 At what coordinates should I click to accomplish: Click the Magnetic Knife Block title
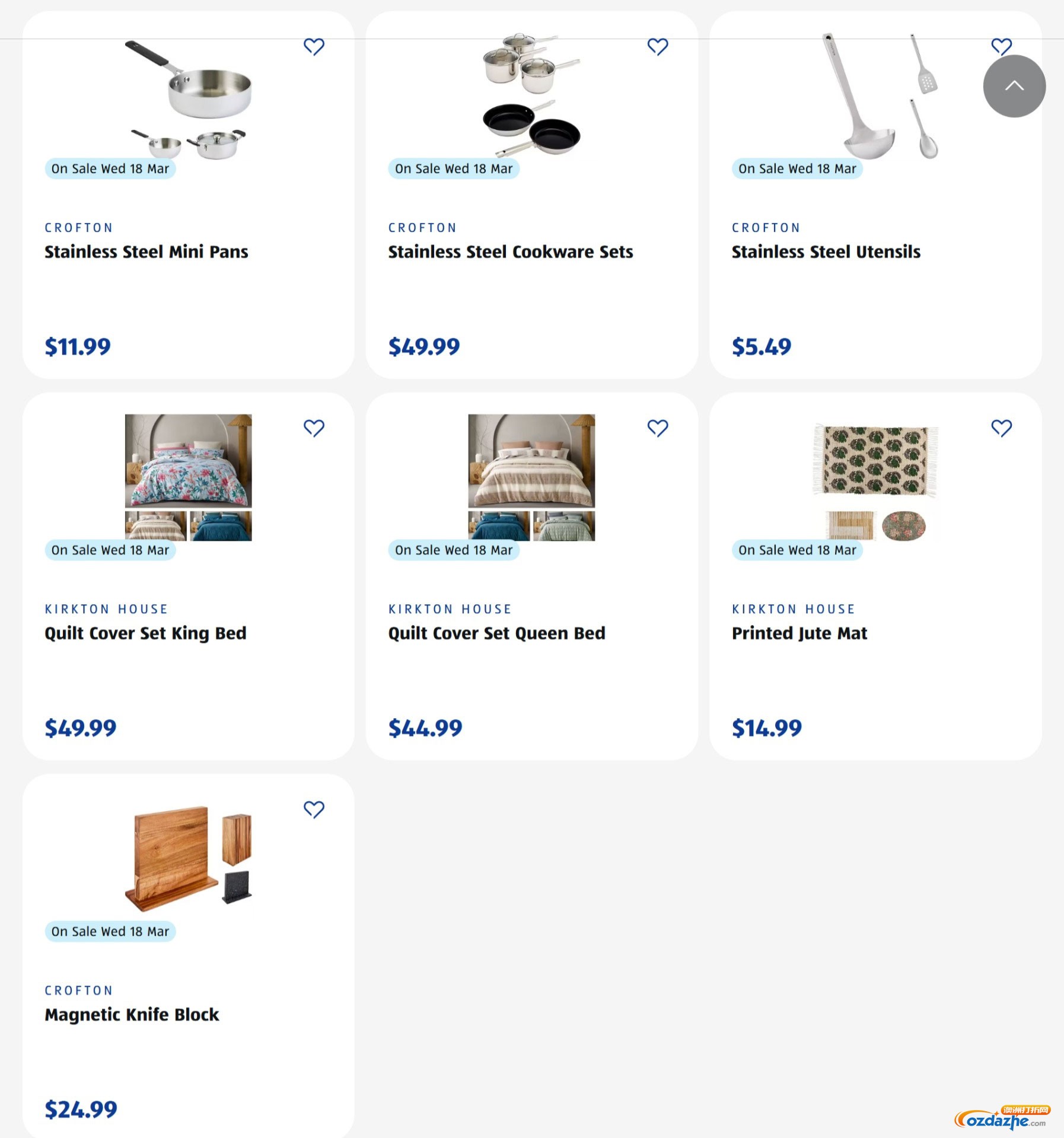coord(132,1015)
